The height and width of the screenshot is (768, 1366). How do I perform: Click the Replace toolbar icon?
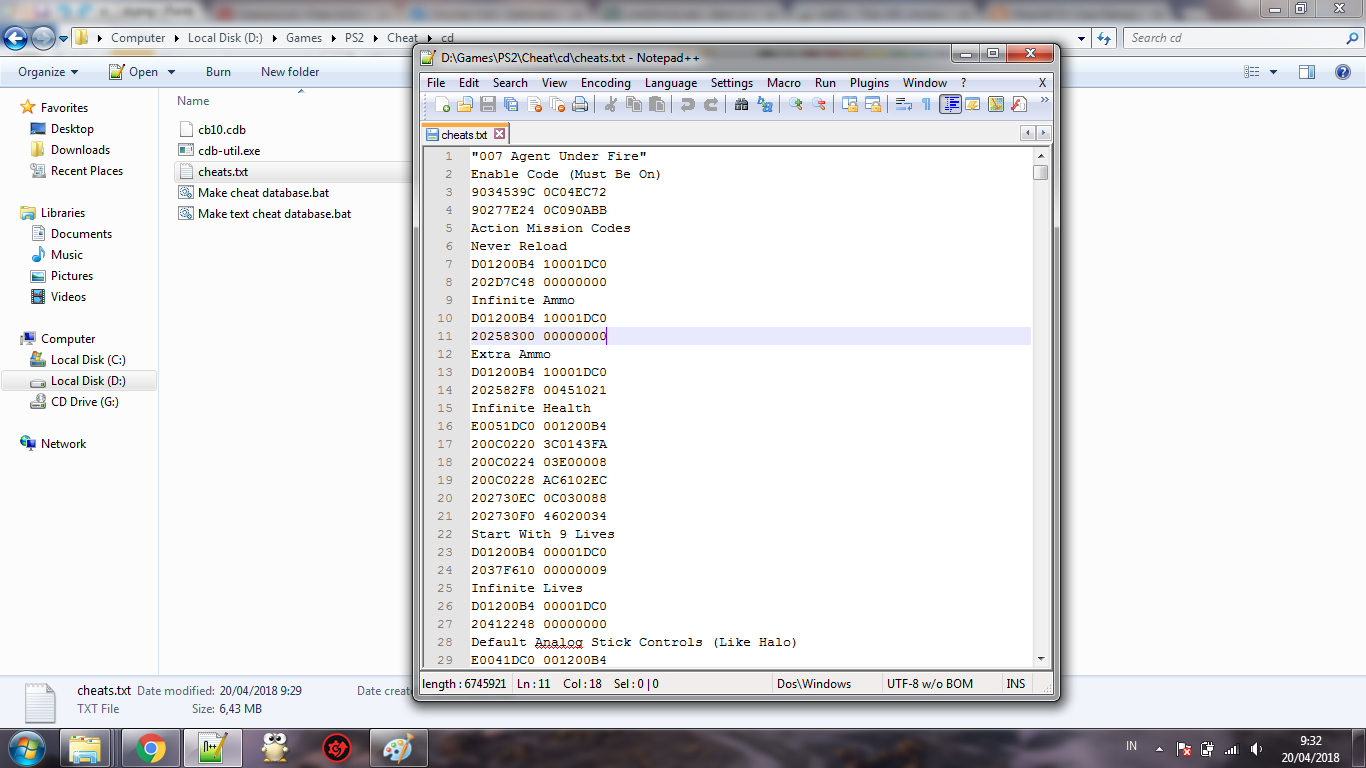(763, 104)
